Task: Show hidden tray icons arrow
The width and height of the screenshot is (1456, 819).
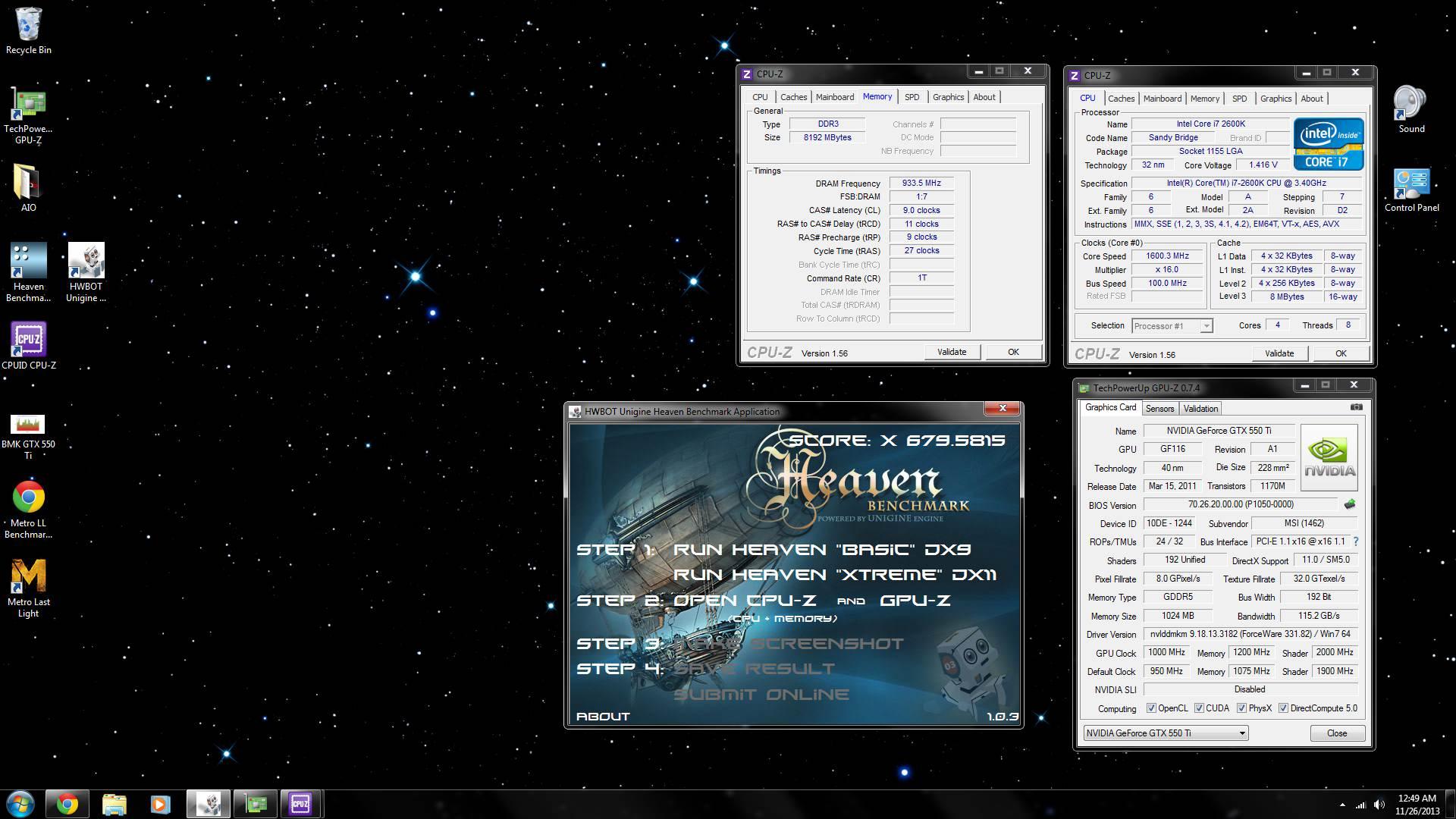Action: pos(1342,805)
